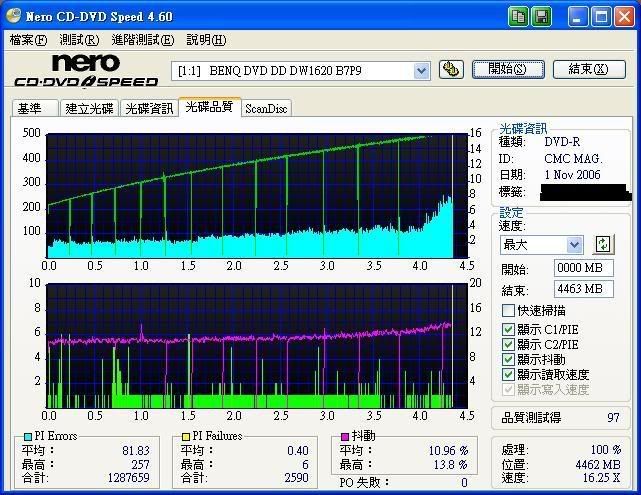Click the upper PI Errors graph
641x495 pixels.
(257, 196)
